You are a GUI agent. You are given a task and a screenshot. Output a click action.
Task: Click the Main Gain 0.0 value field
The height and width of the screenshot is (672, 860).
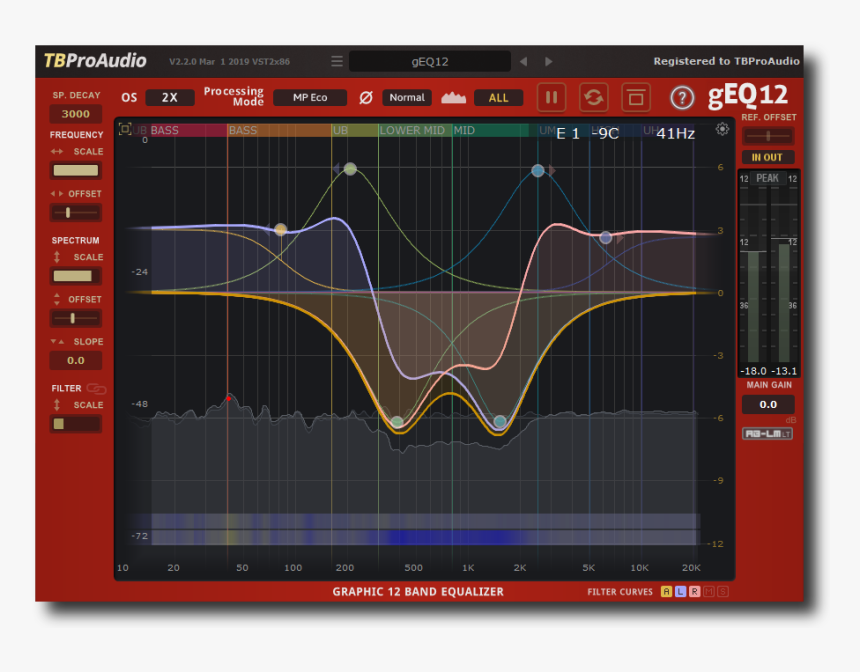tap(768, 405)
